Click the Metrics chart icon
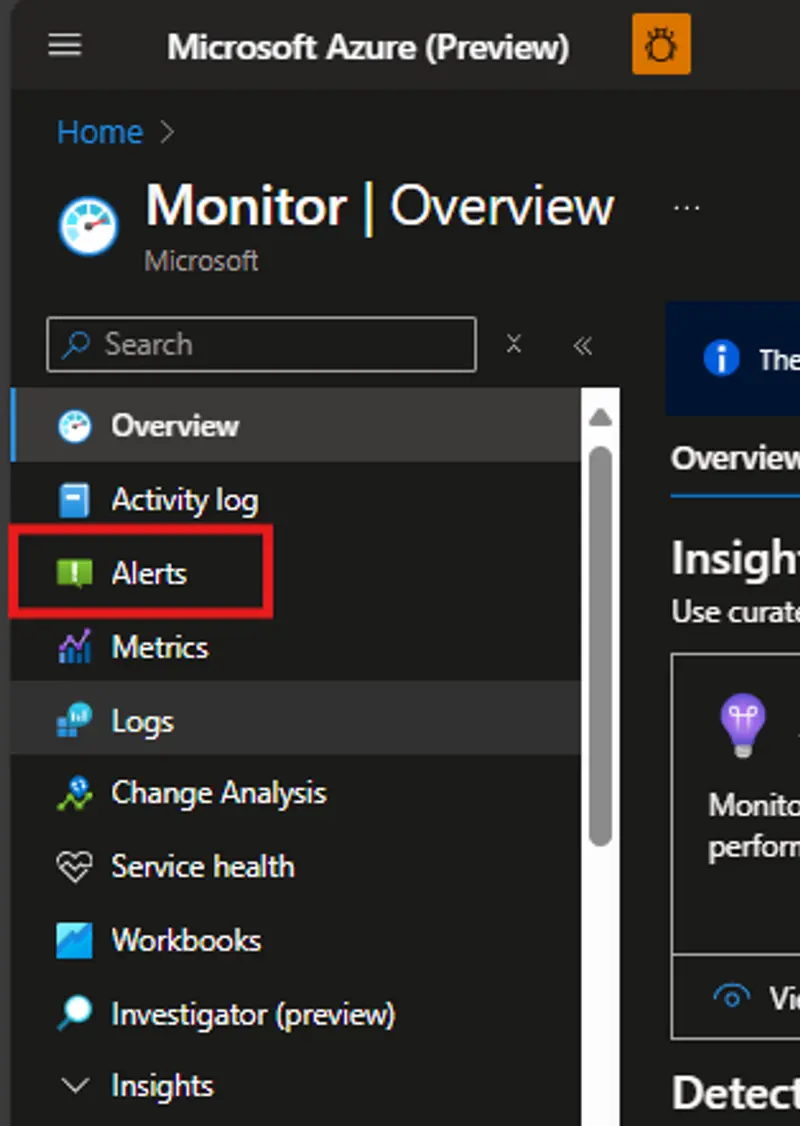 pyautogui.click(x=75, y=646)
